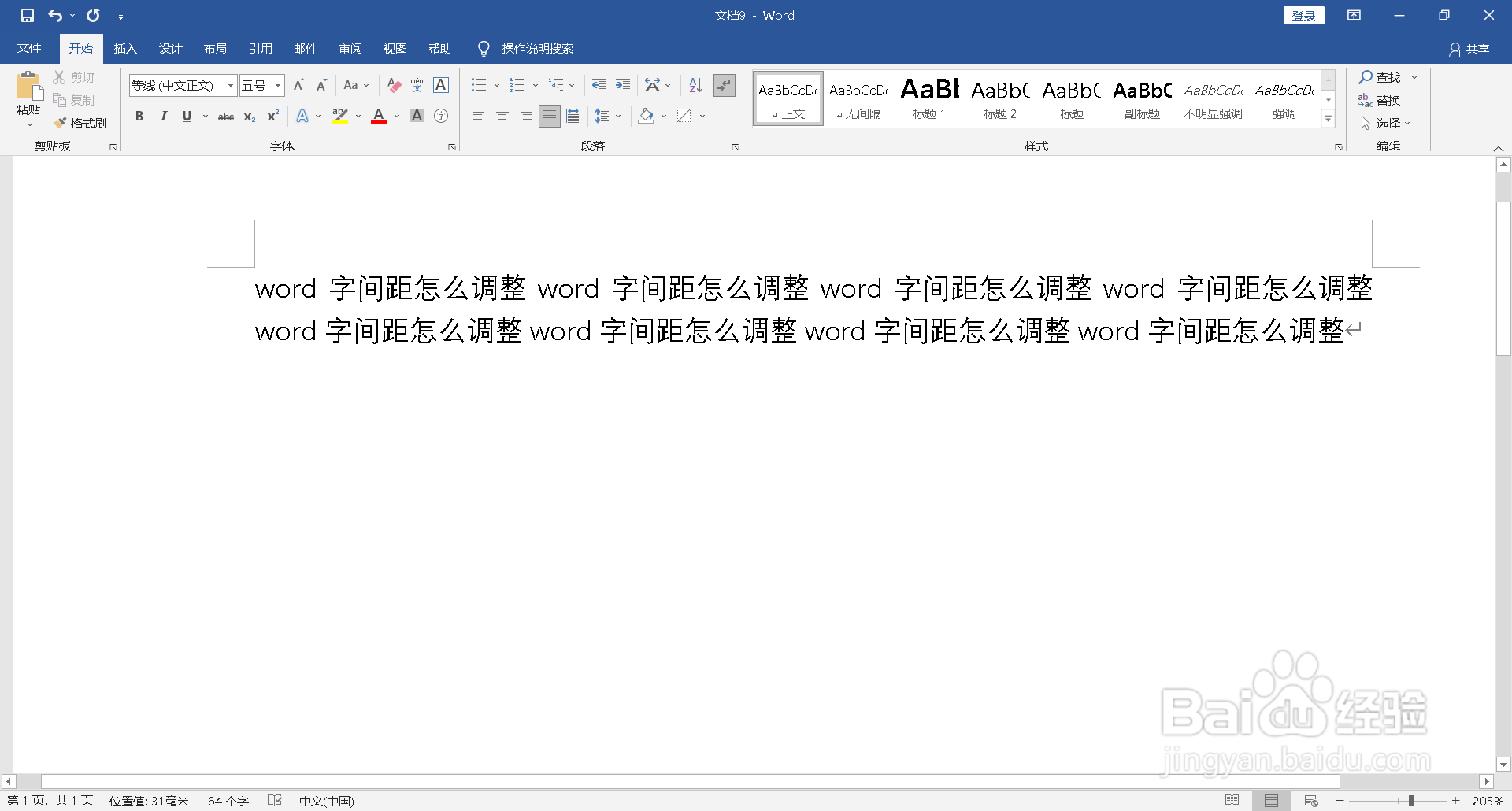1512x811 pixels.
Task: Open the font size dropdown 五号
Action: point(278,85)
